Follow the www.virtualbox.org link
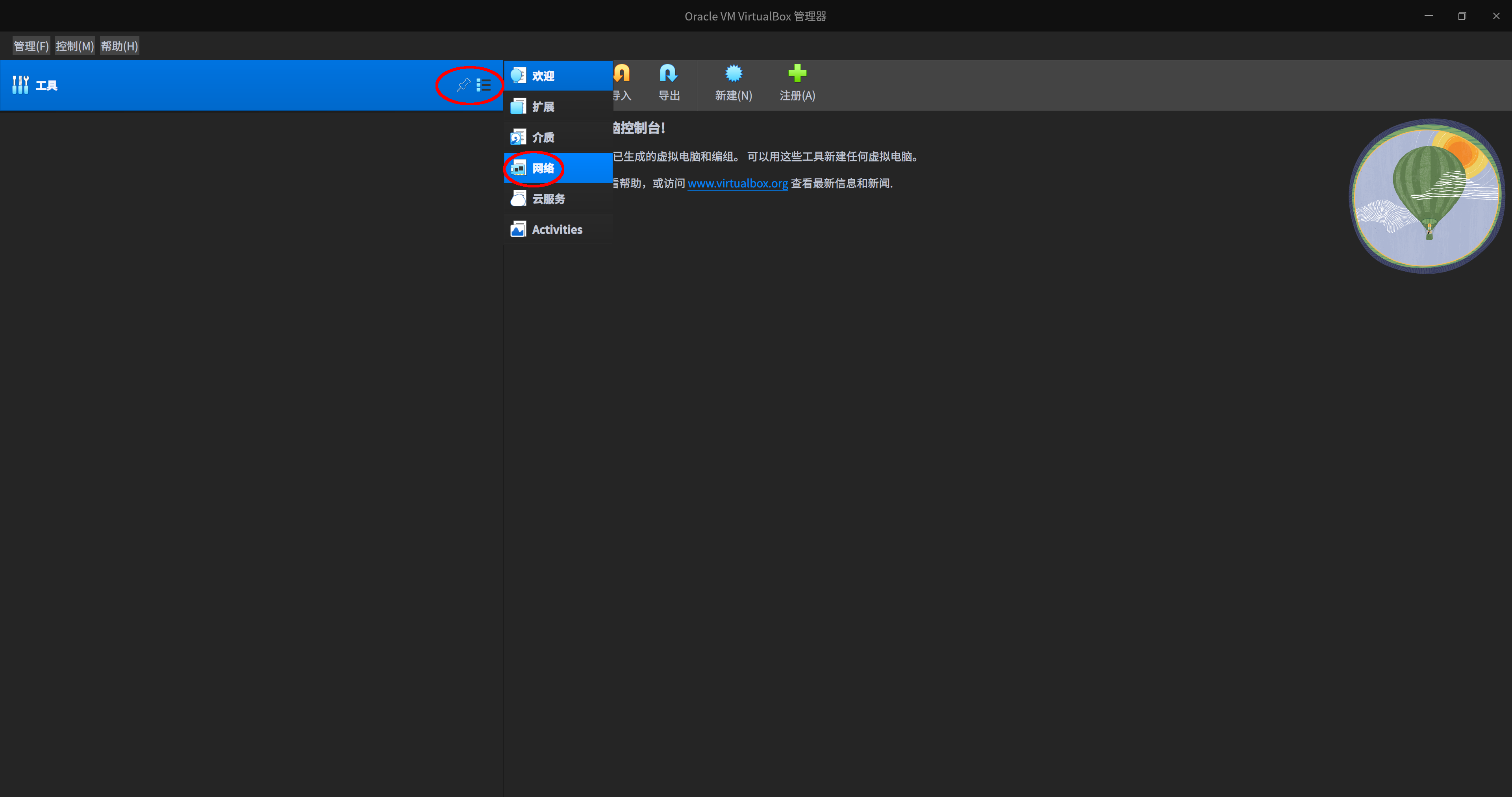The image size is (1512, 797). 738,183
